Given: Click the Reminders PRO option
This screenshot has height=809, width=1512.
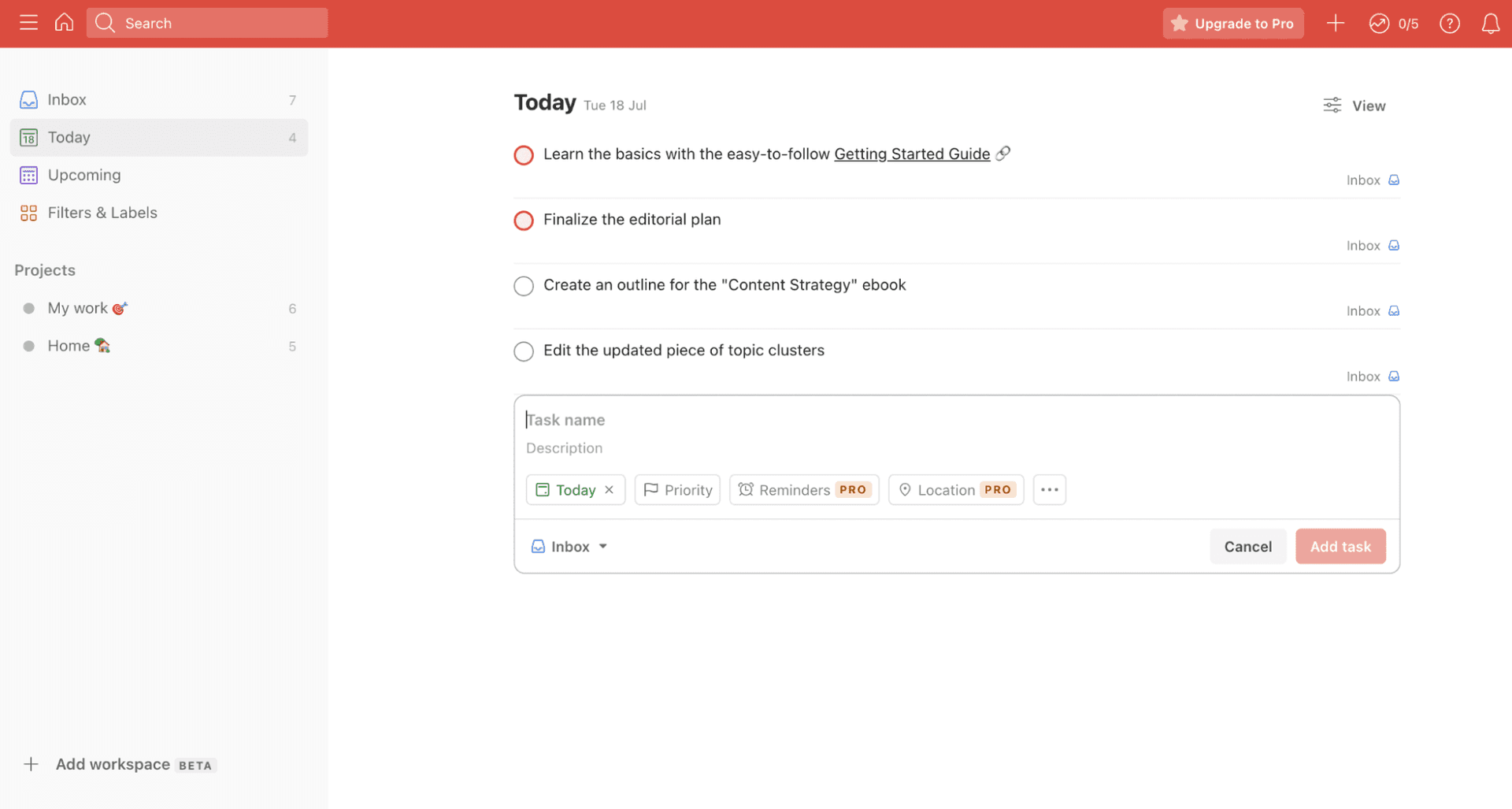Looking at the screenshot, I should pyautogui.click(x=804, y=490).
